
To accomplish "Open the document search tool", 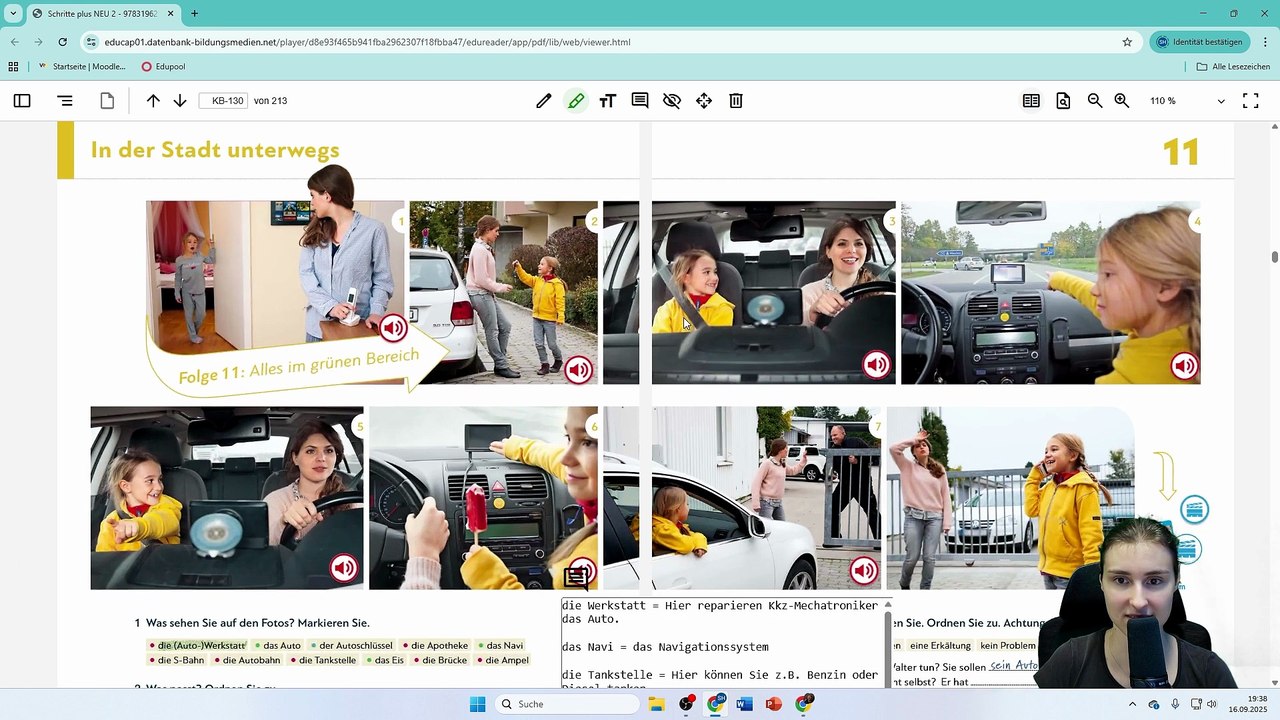I will [1063, 101].
